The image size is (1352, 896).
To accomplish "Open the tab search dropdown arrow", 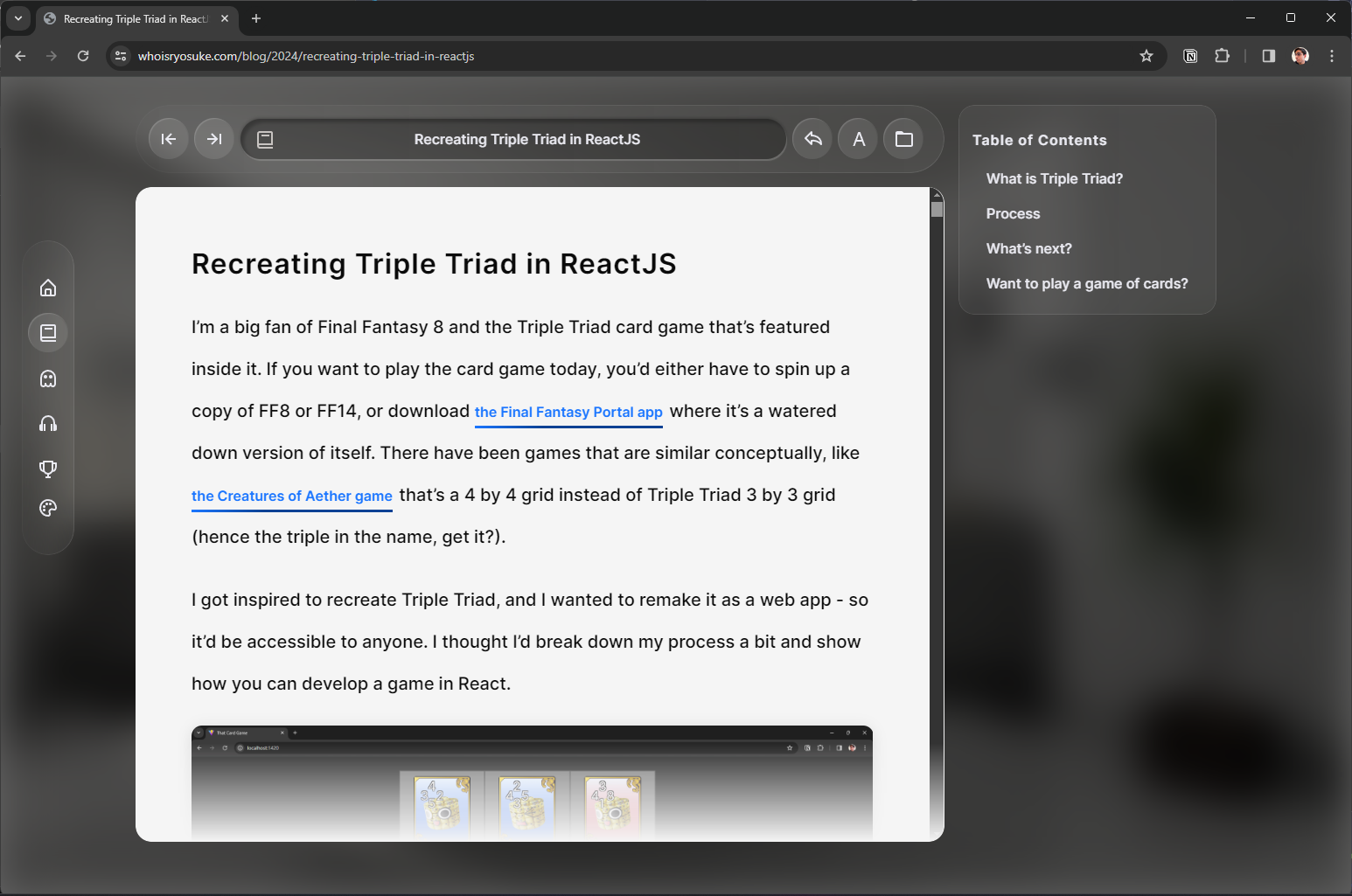I will (x=17, y=18).
